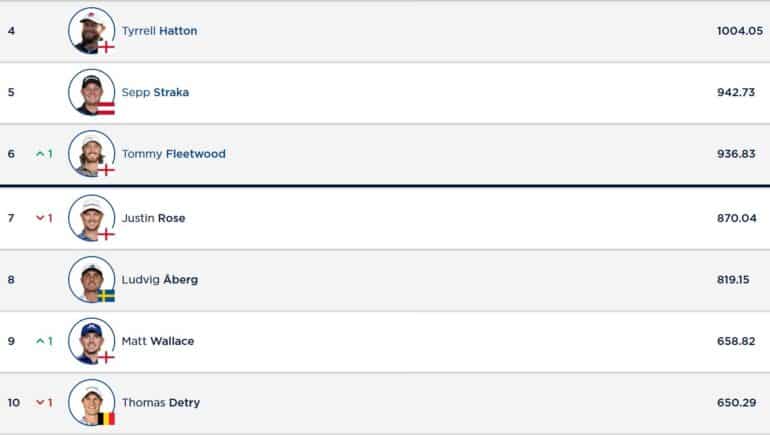
Task: Click green up arrow beside Matt Wallace
Action: coord(40,341)
